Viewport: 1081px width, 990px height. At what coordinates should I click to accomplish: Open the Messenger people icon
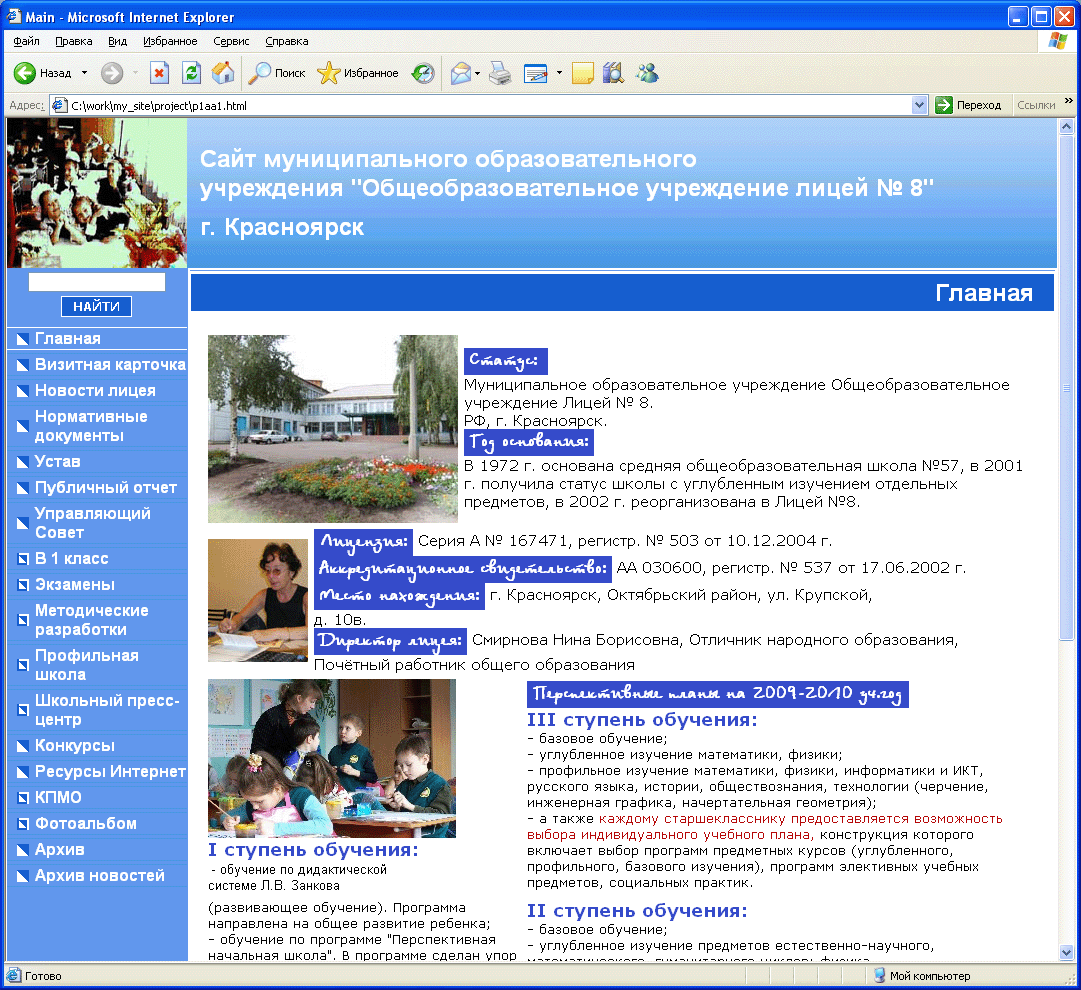[x=647, y=72]
